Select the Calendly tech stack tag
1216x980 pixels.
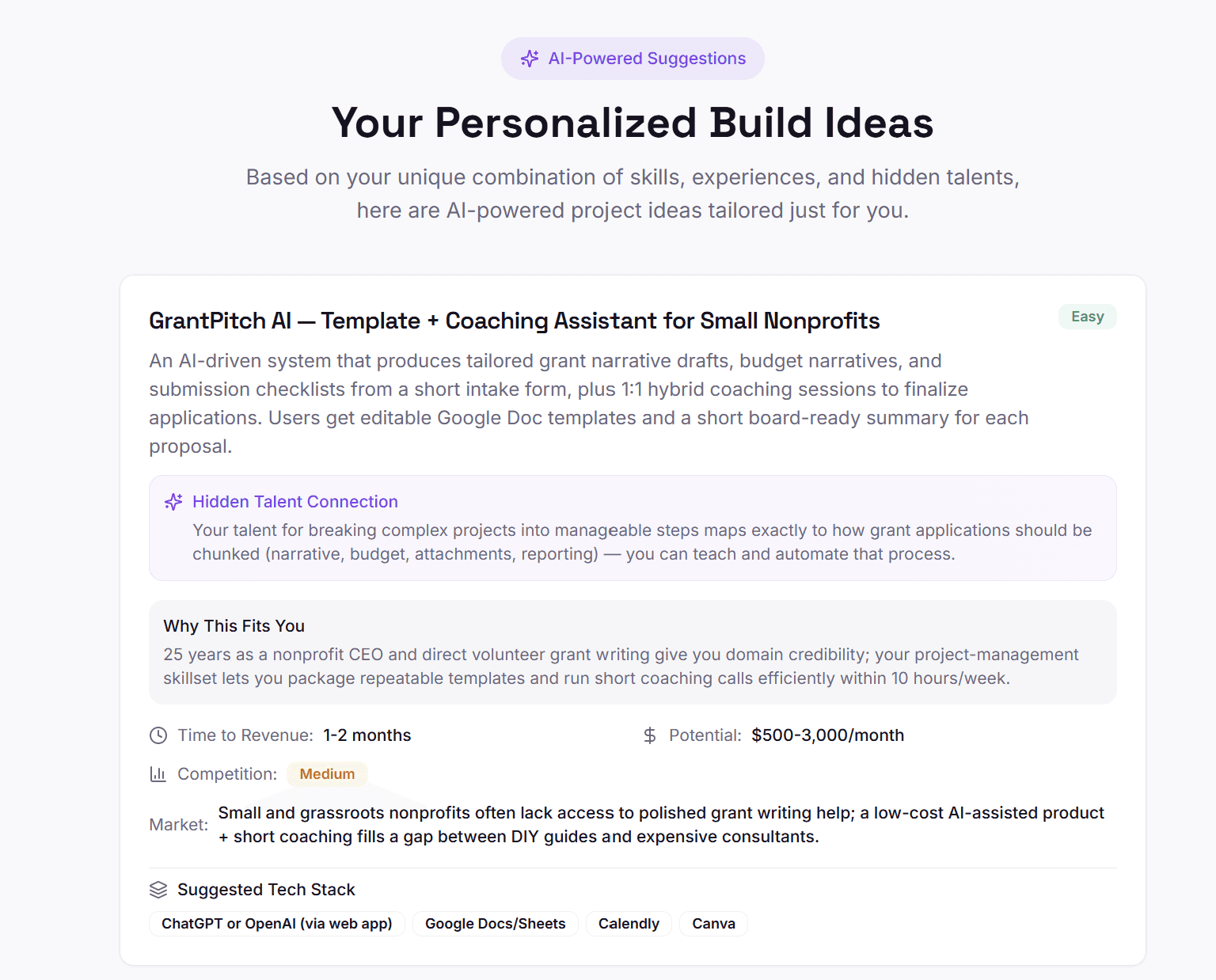coord(629,924)
